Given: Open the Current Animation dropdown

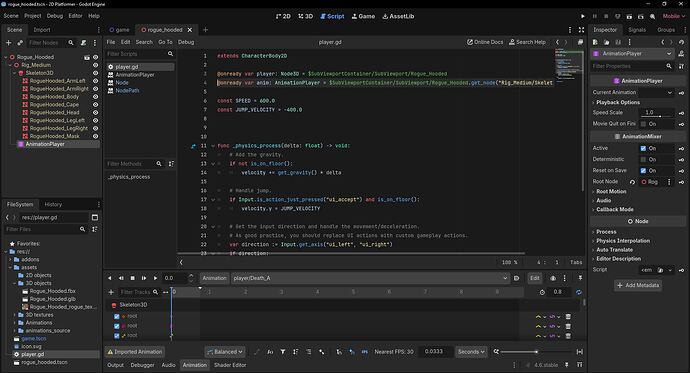Looking at the screenshot, I should coord(656,92).
